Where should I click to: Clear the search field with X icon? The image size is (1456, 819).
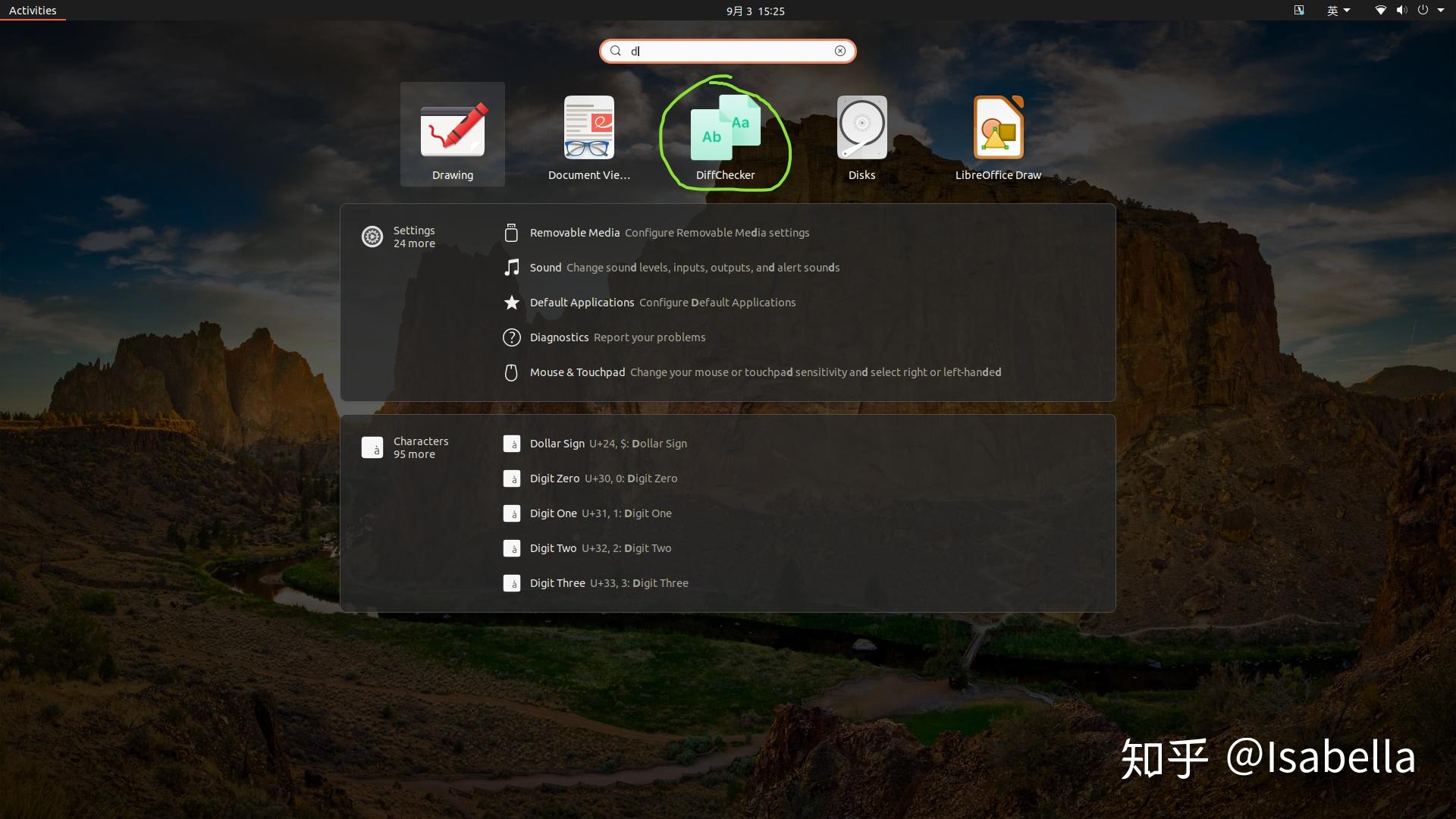pyautogui.click(x=840, y=51)
